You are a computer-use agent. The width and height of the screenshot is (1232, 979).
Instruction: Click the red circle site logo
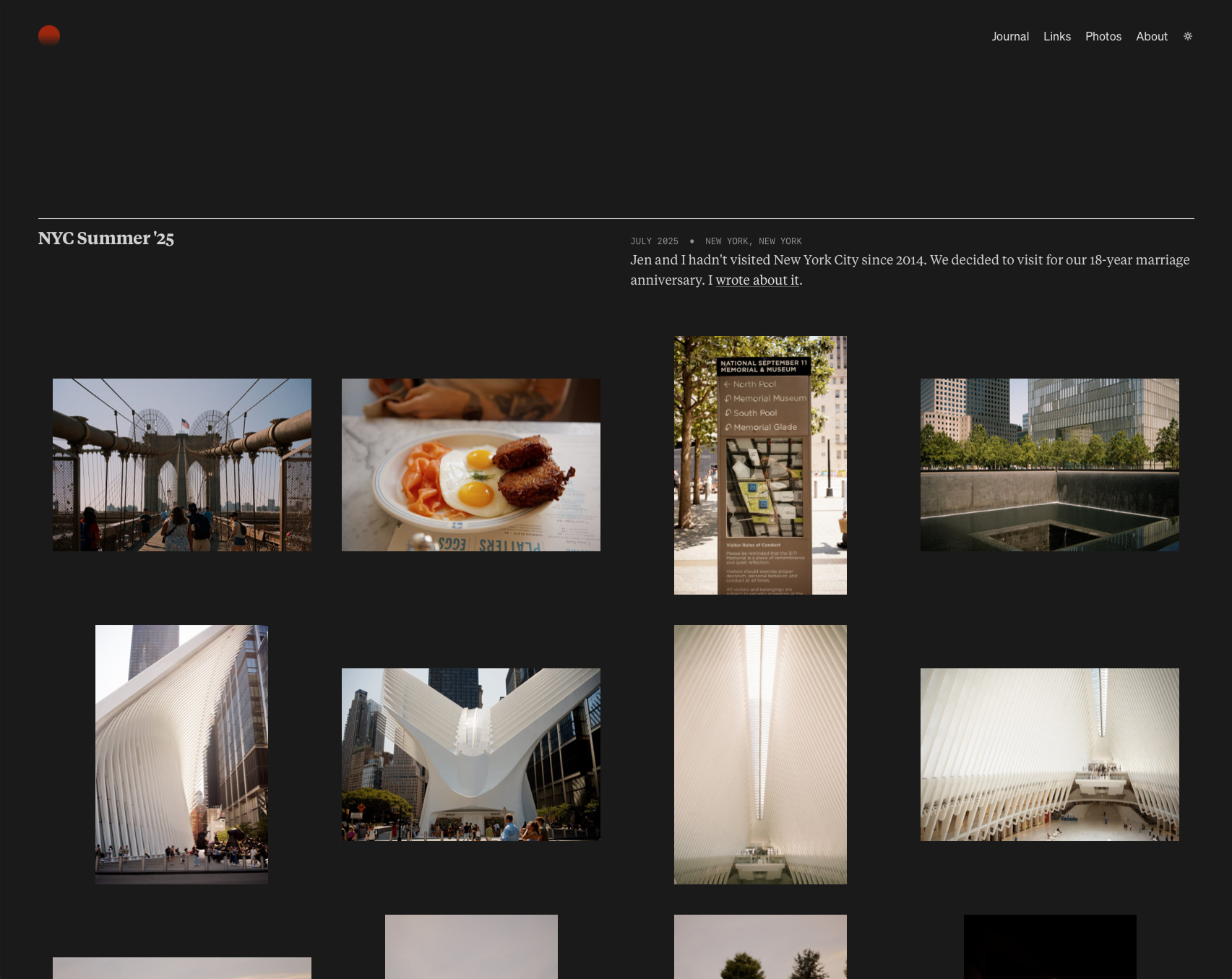[x=49, y=36]
